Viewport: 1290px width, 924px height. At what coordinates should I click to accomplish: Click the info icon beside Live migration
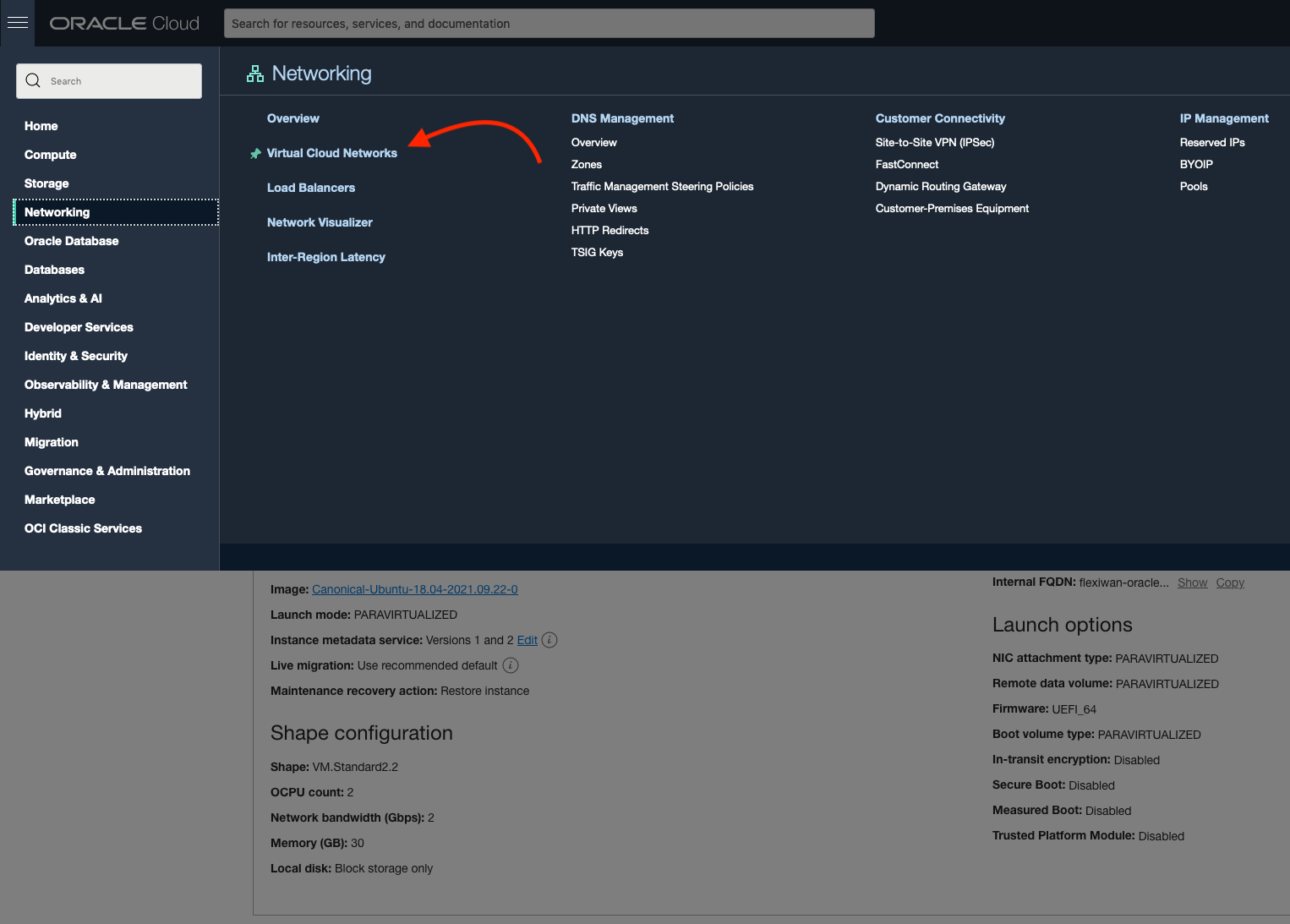pos(511,665)
